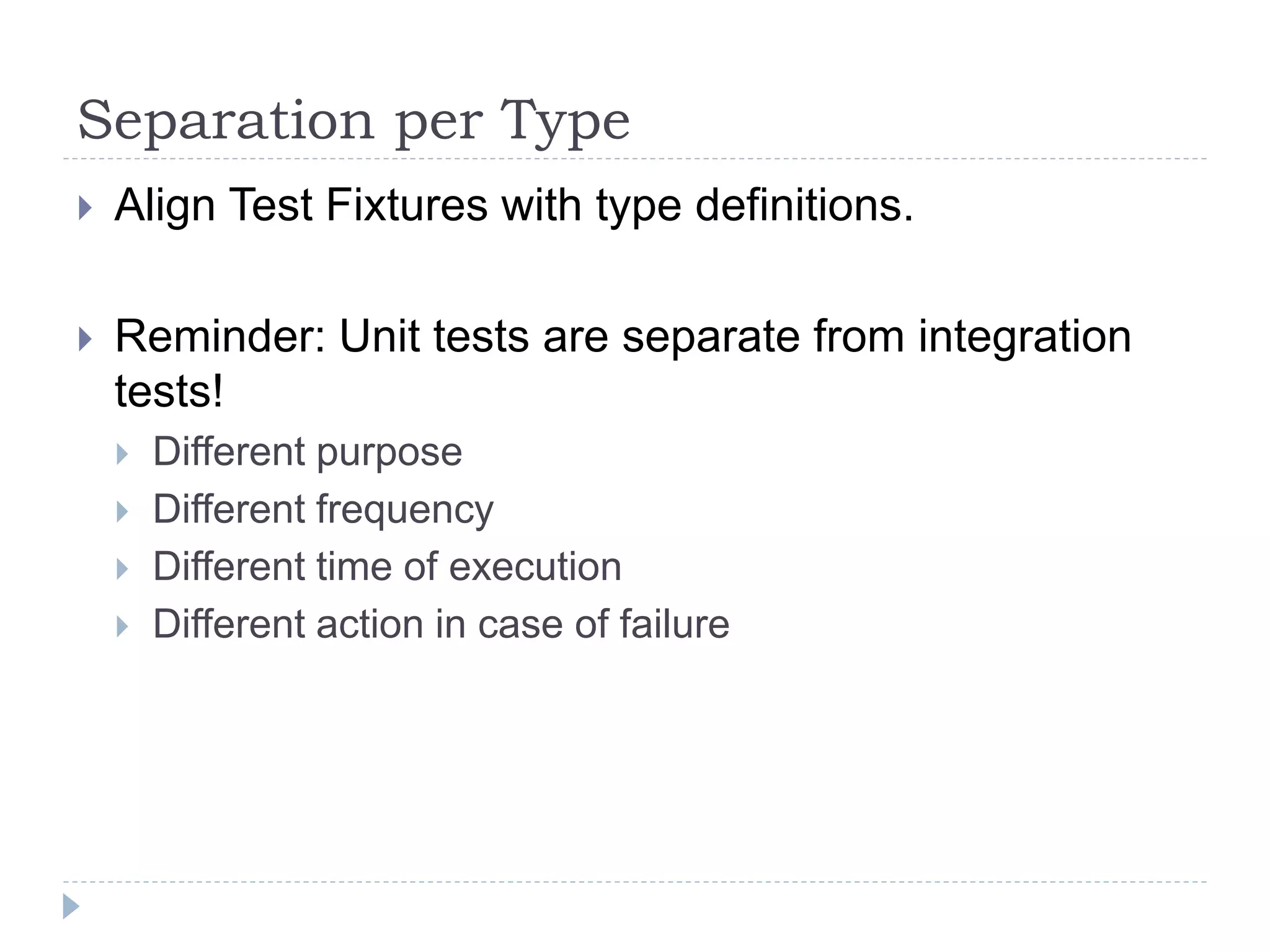Image resolution: width=1270 pixels, height=952 pixels.
Task: Click the bullet arrow before Align Test Fixtures
Action: (86, 208)
